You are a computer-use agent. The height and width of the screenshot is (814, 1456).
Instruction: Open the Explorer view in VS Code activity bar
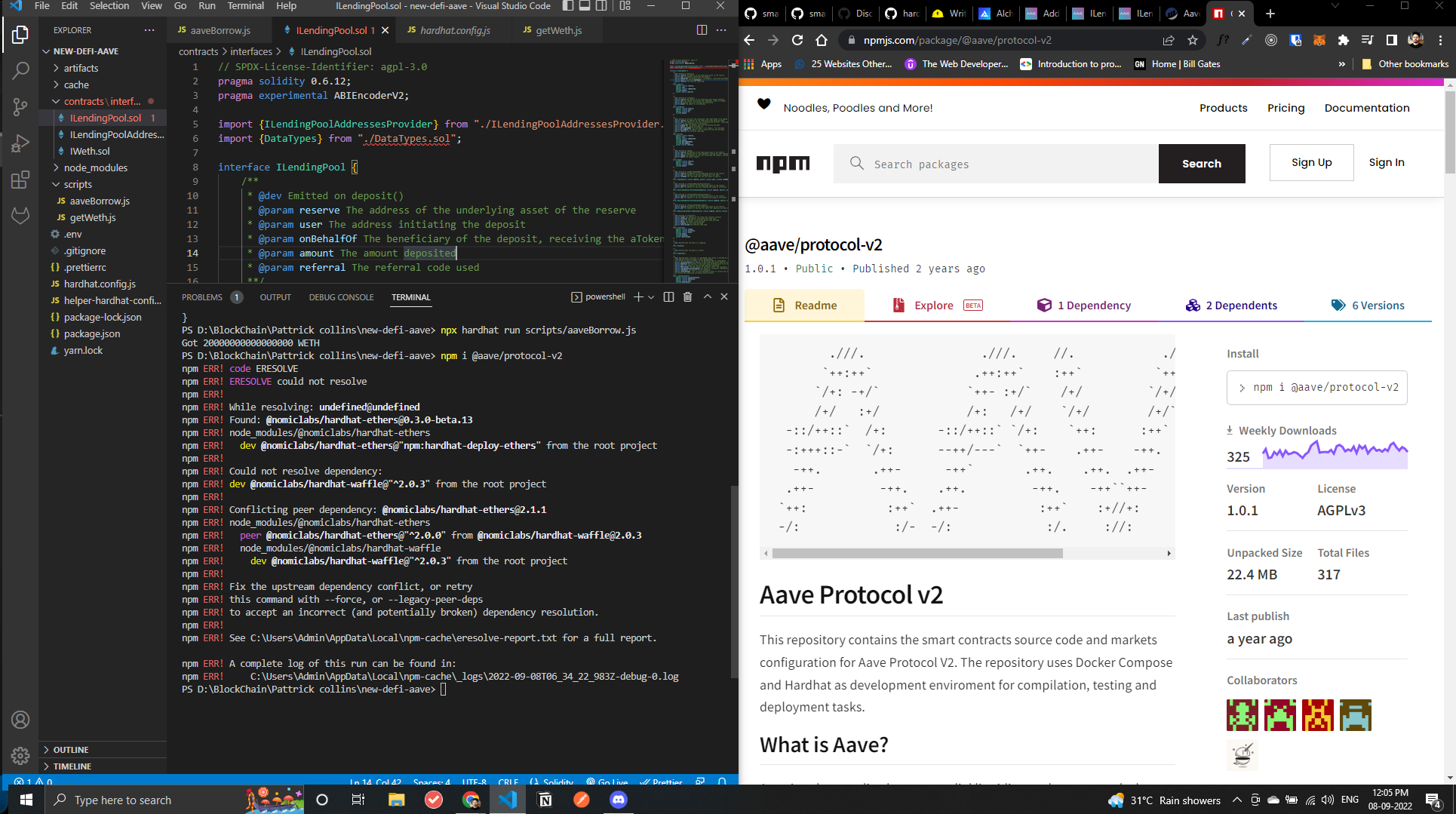[20, 35]
